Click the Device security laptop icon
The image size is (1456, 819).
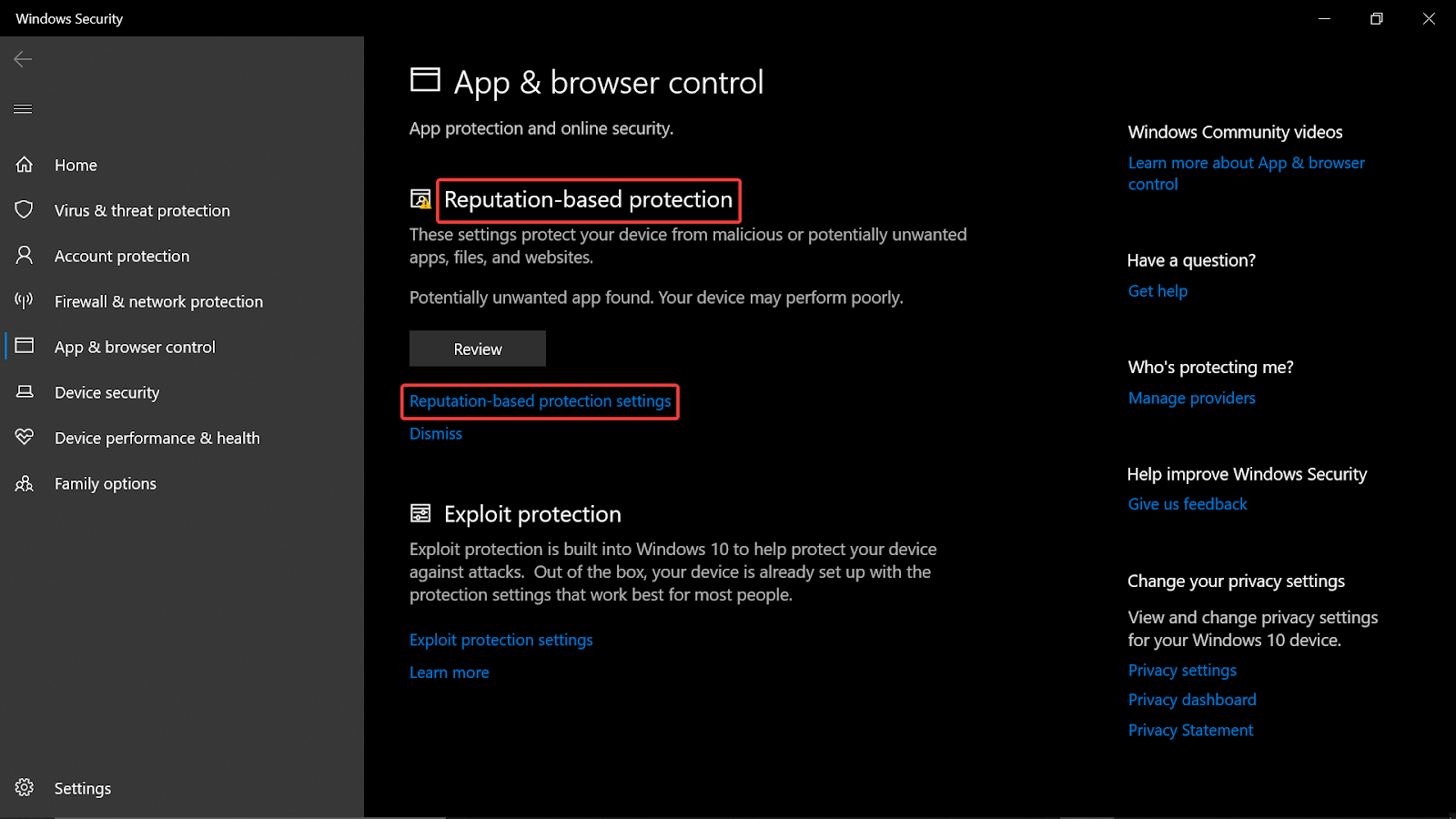tap(25, 392)
